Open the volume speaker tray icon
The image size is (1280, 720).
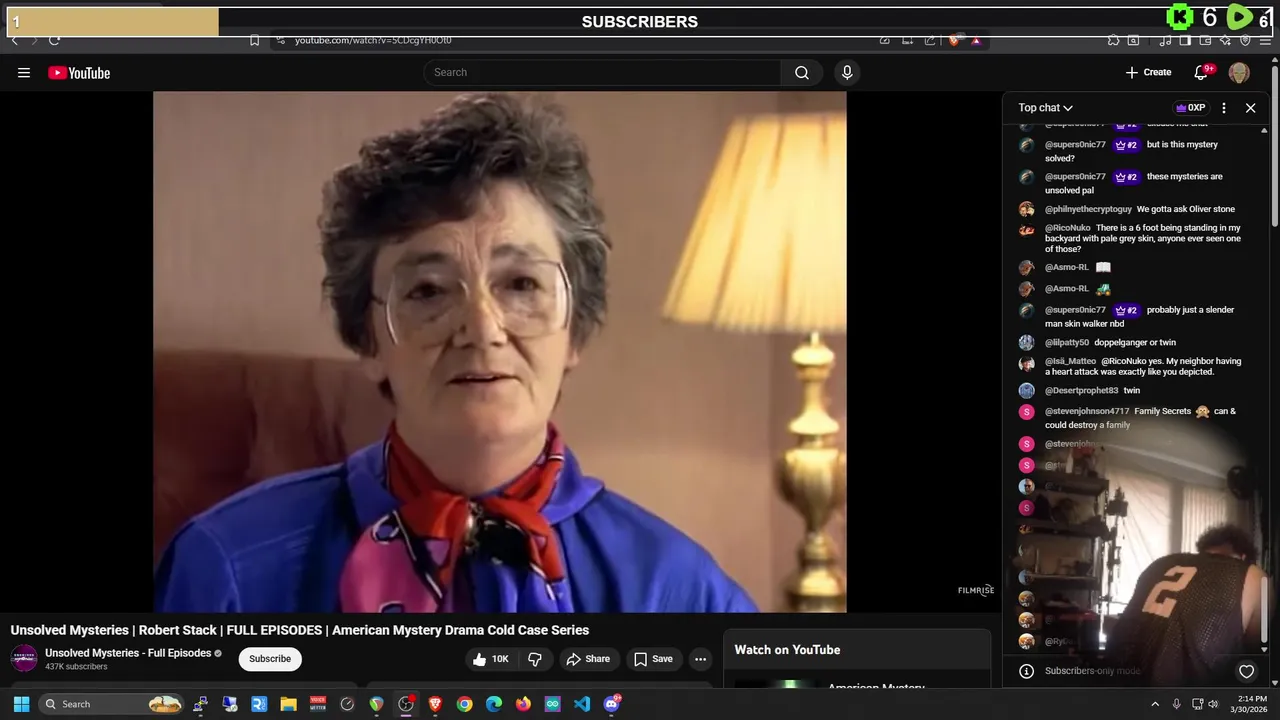(1214, 704)
